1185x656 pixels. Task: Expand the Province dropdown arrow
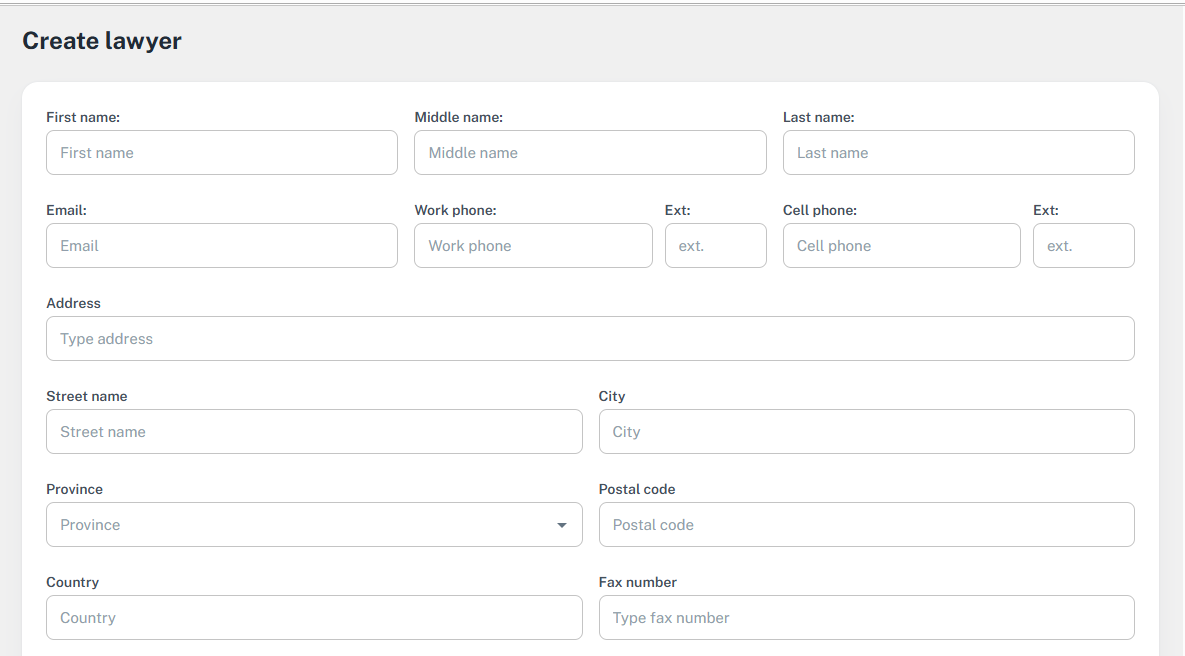(x=562, y=525)
